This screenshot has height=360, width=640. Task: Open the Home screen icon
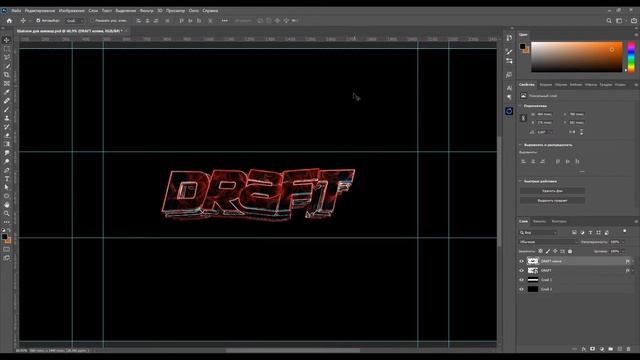pos(9,20)
